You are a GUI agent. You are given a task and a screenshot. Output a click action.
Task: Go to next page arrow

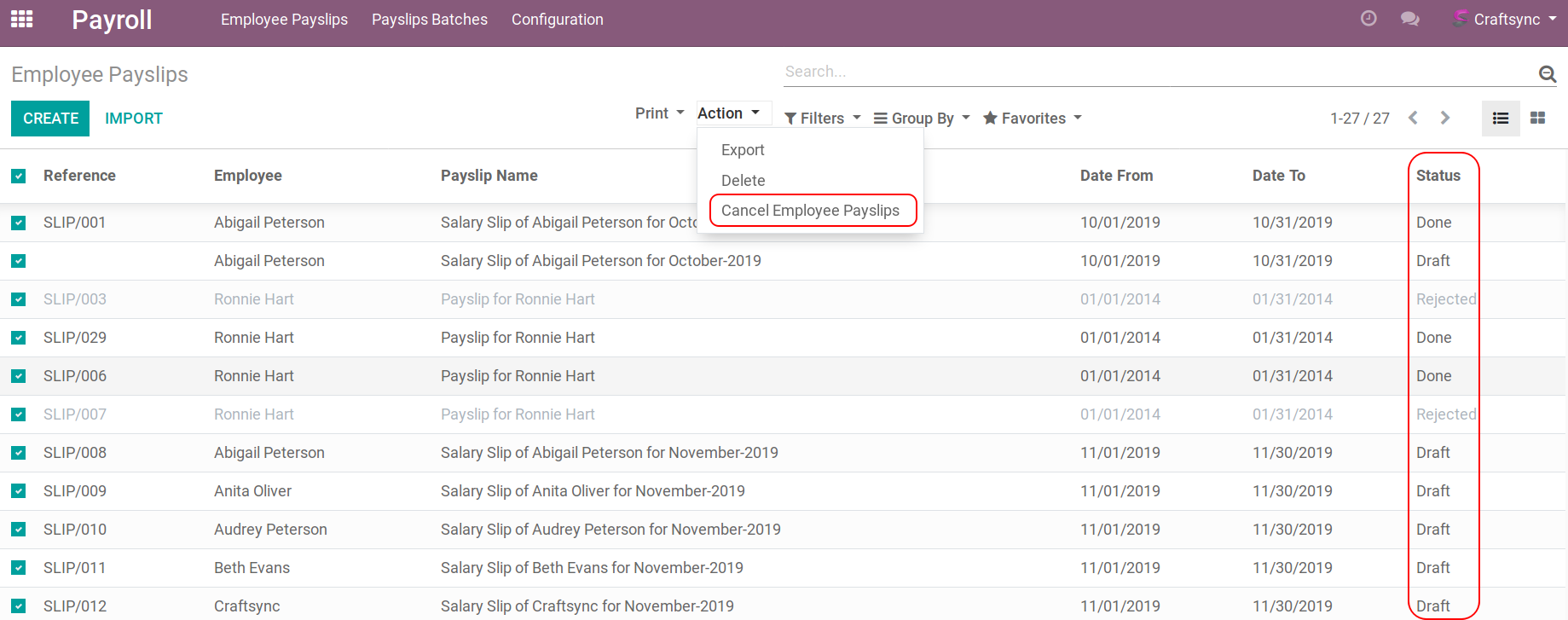[1444, 118]
